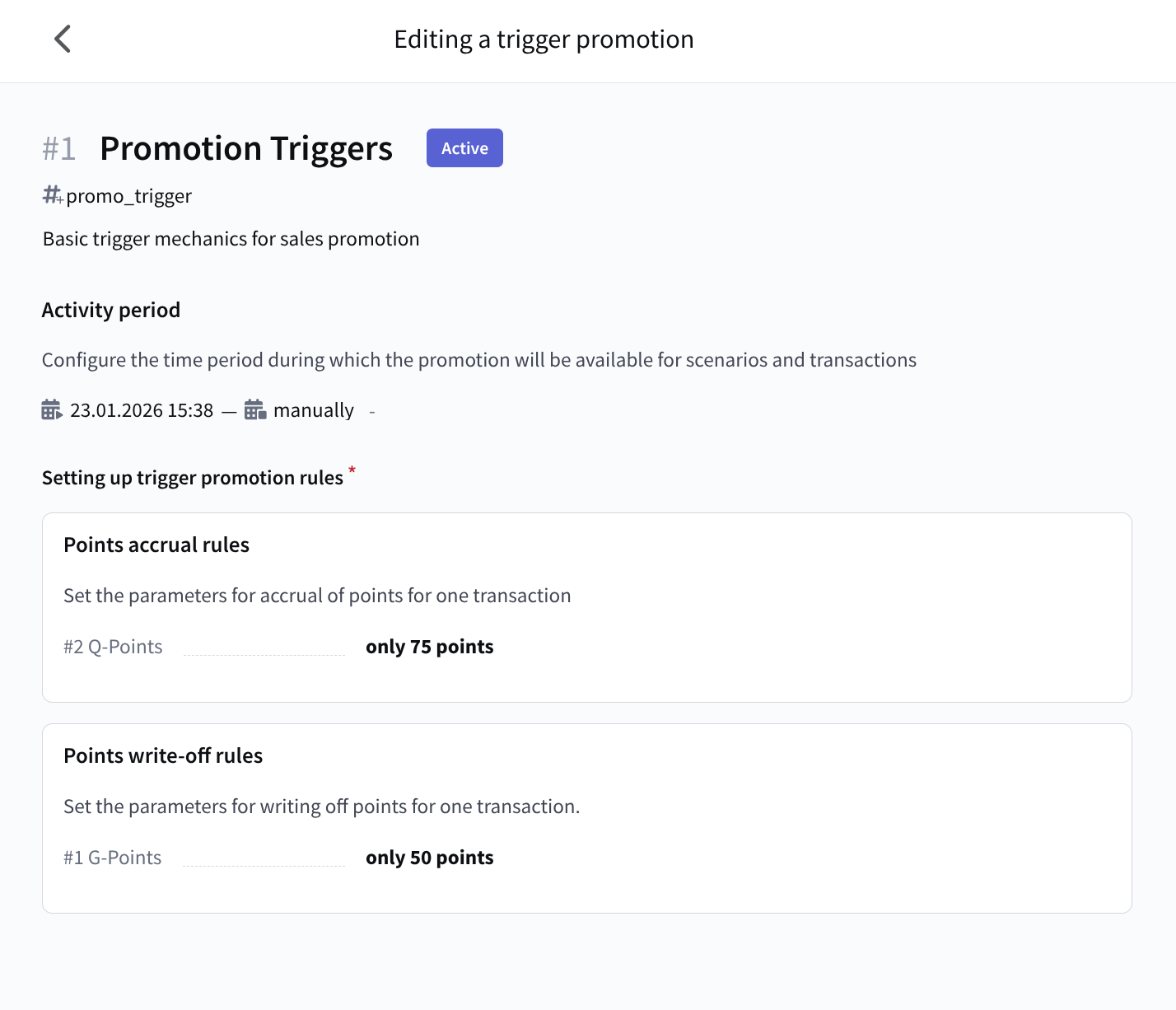
Task: Select the #2 Q-Points rule label
Action: [113, 647]
